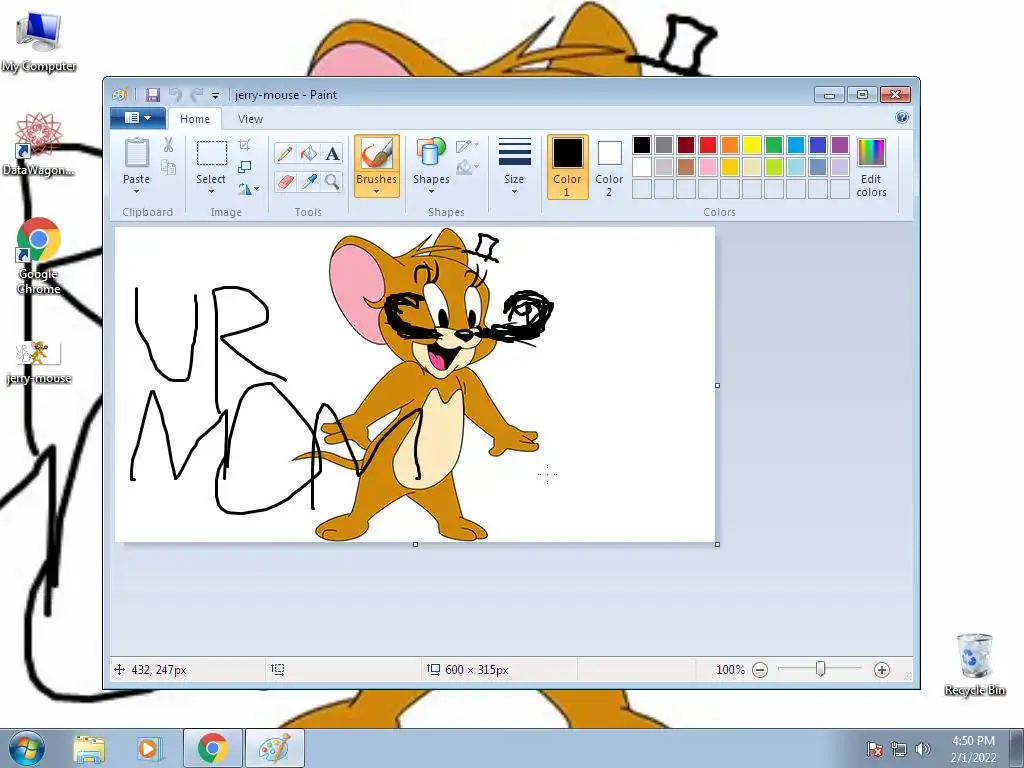Pick the purple color swatch
This screenshot has height=768, width=1024.
(840, 145)
